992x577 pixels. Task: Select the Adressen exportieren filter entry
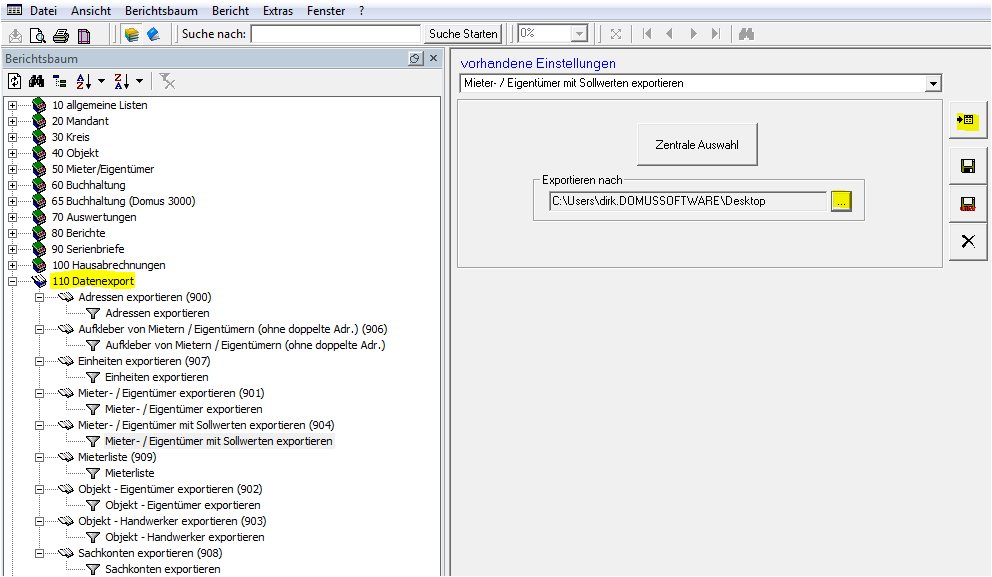point(157,313)
